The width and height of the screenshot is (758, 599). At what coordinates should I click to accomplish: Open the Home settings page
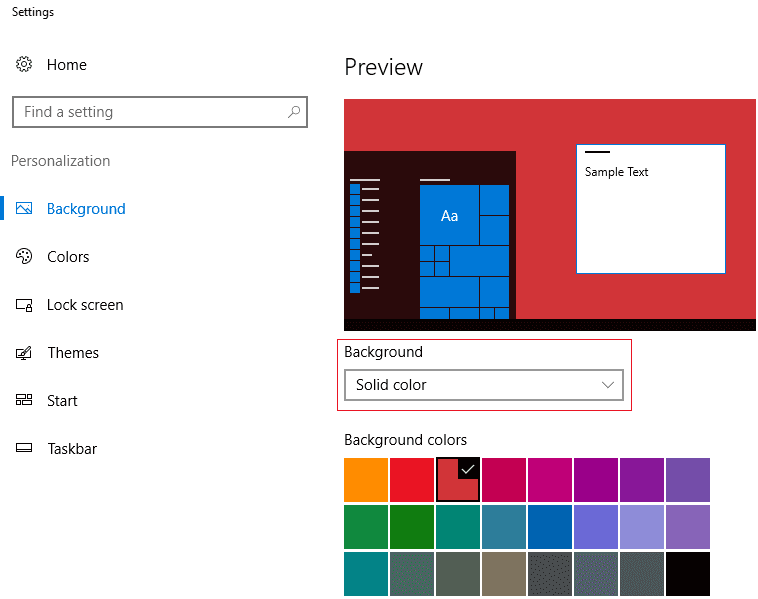pos(67,65)
